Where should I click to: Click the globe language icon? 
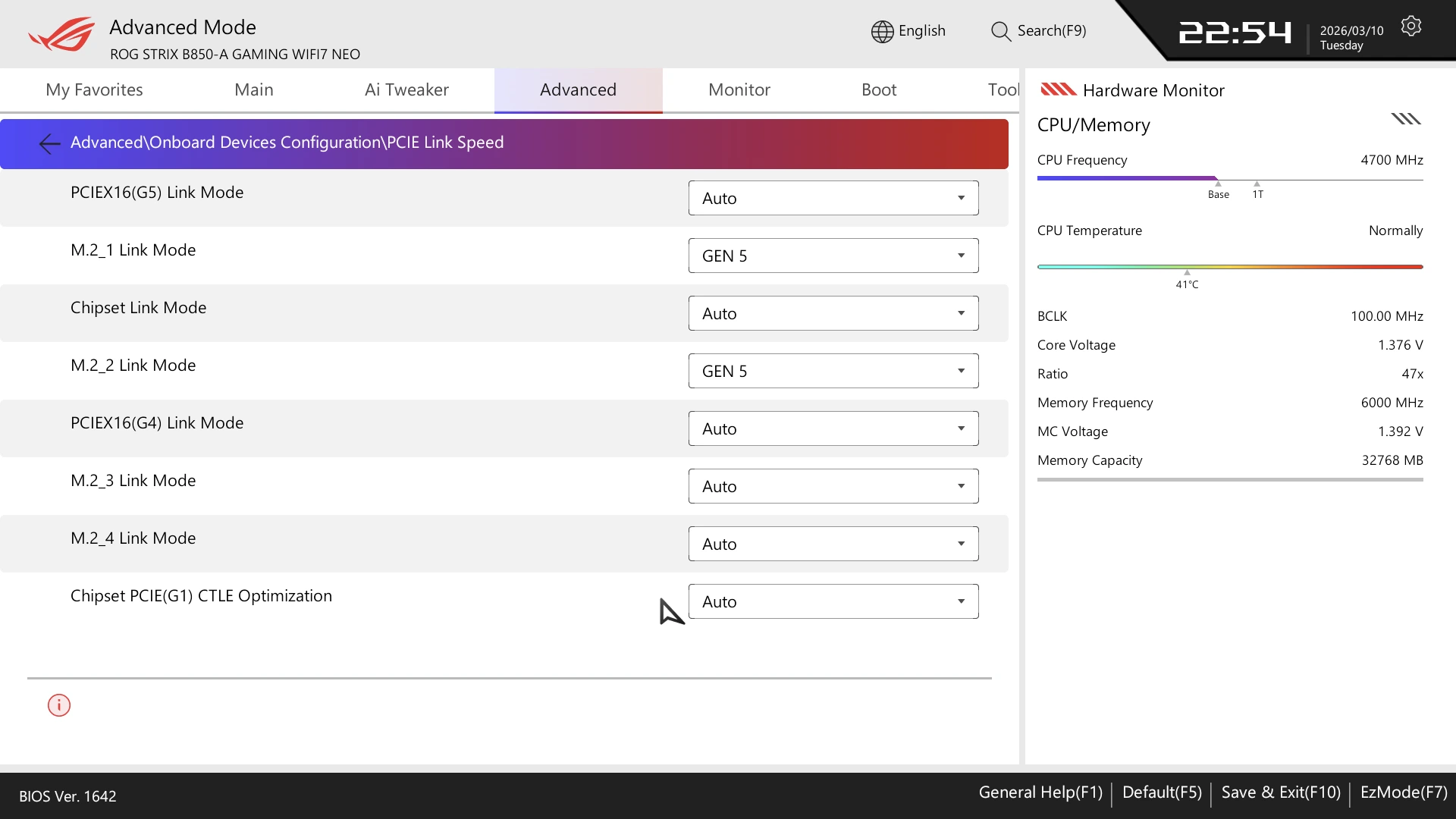882,31
